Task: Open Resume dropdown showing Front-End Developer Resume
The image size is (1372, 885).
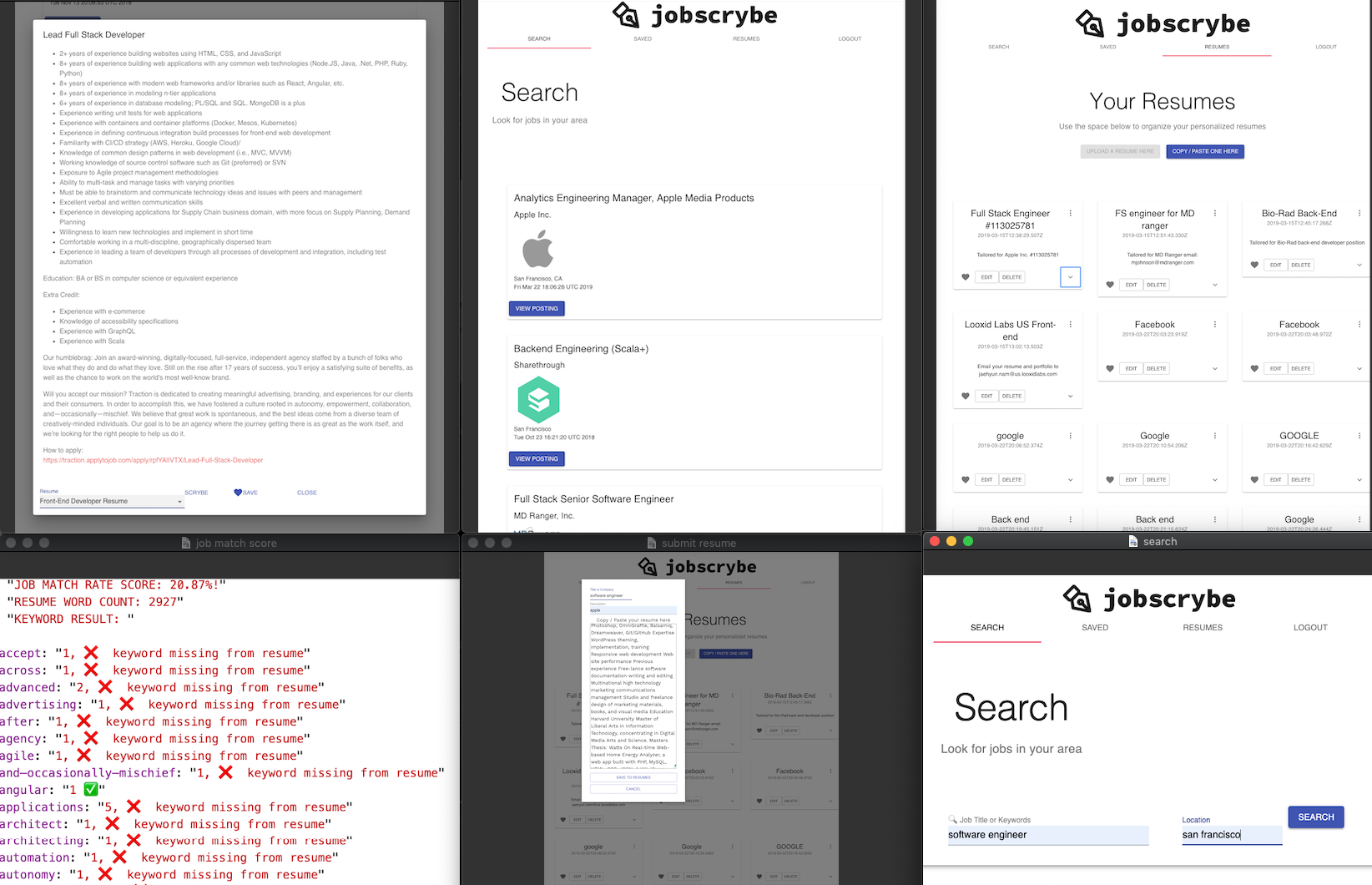Action: (111, 501)
